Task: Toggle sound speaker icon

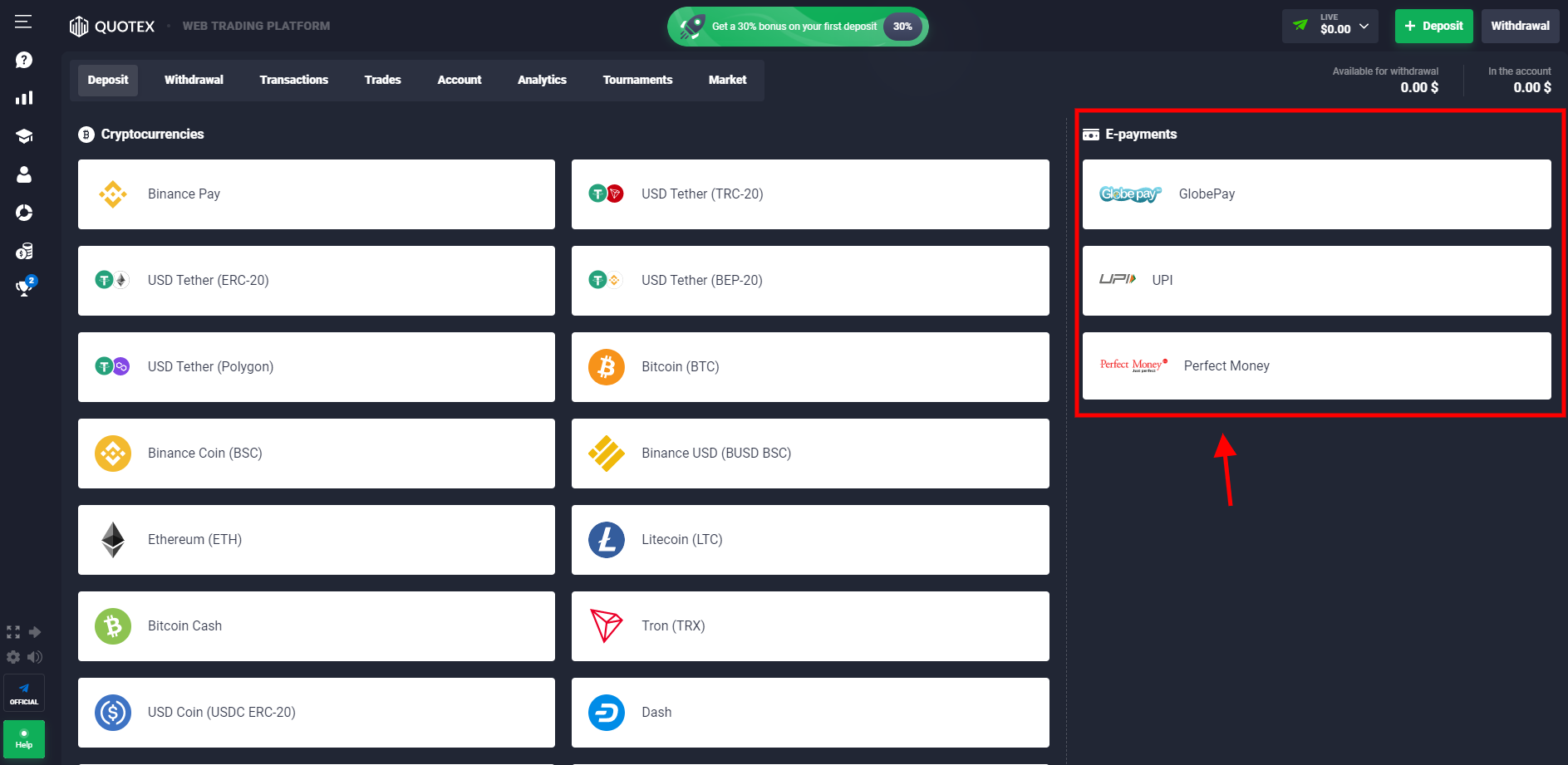Action: point(35,657)
